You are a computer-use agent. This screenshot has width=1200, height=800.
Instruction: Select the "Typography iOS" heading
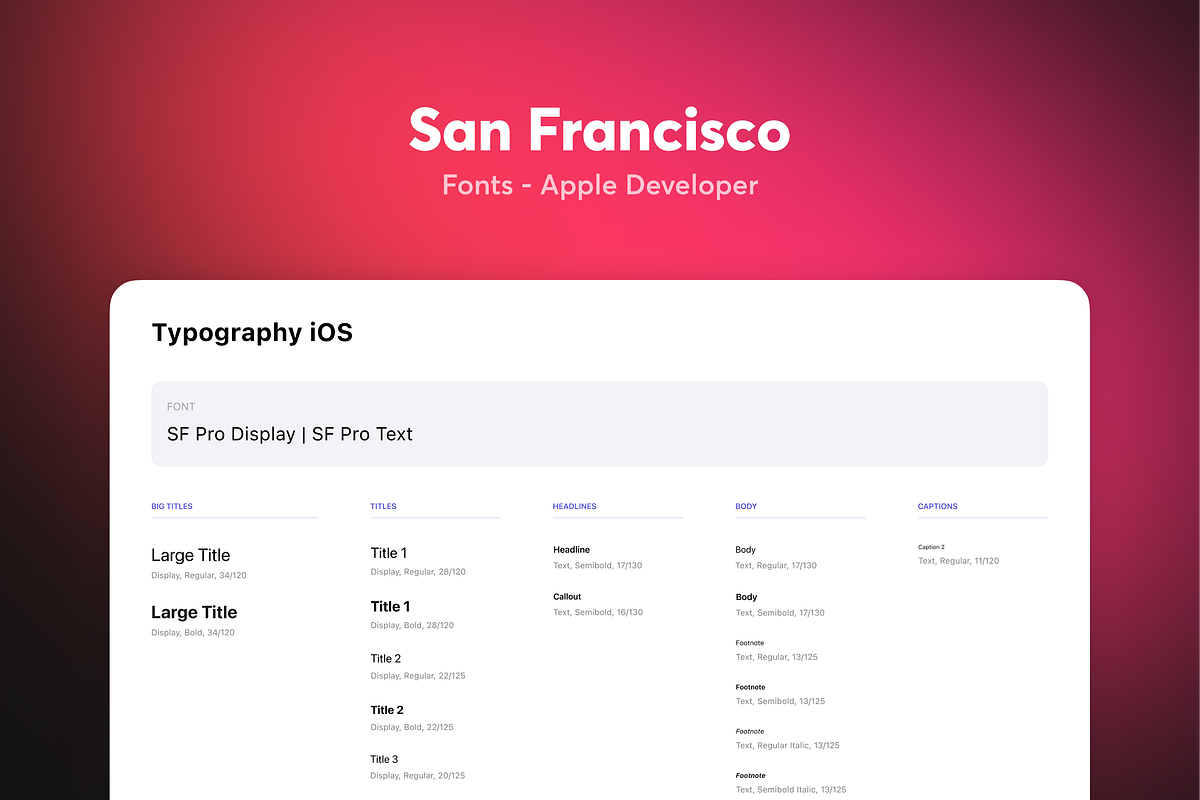[252, 333]
